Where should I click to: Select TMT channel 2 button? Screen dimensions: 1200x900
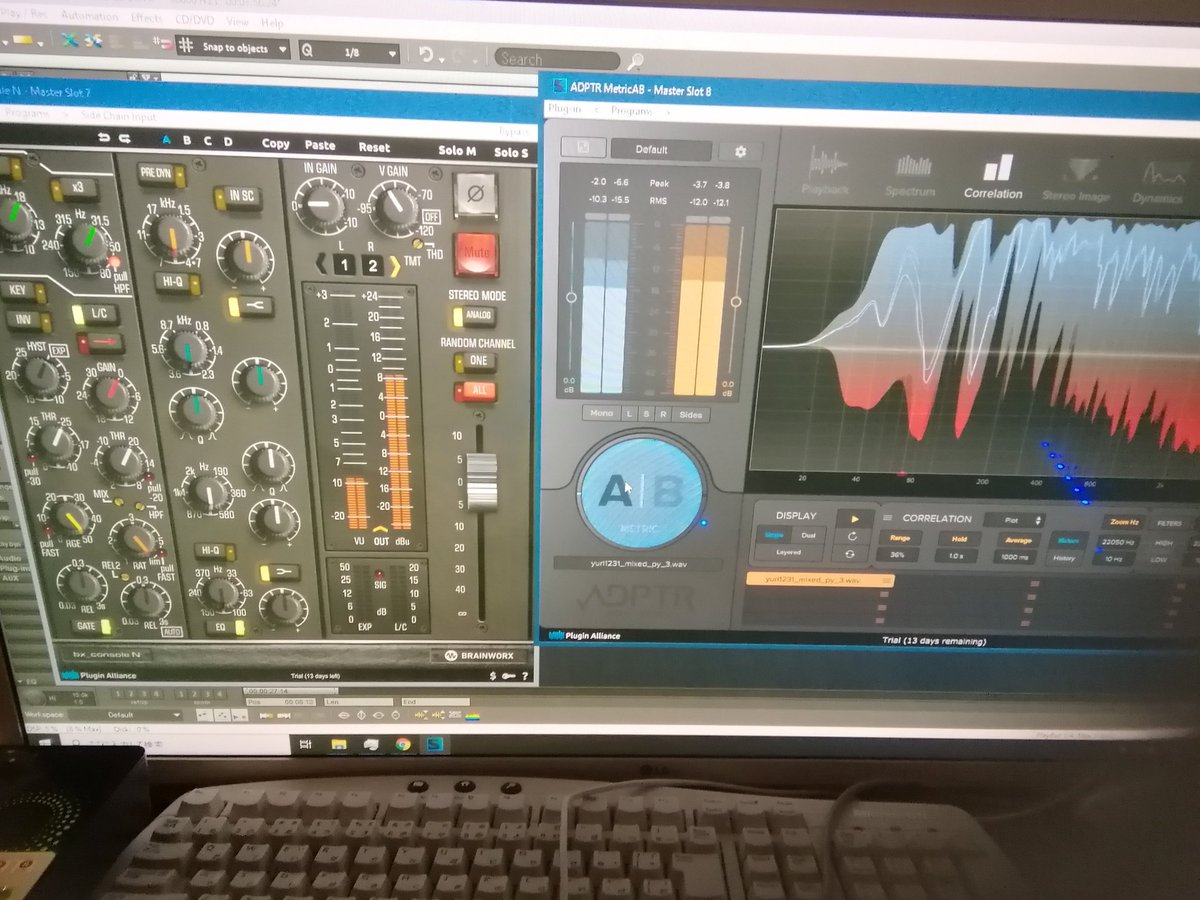pos(371,265)
